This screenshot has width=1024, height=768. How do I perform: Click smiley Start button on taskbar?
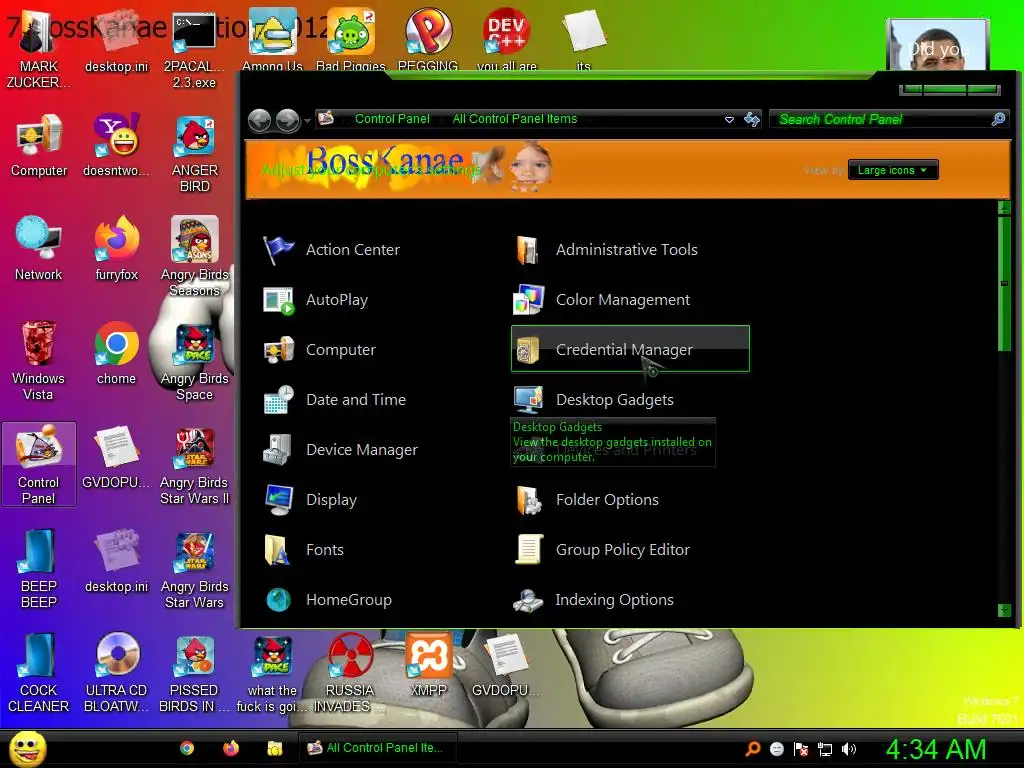click(27, 748)
